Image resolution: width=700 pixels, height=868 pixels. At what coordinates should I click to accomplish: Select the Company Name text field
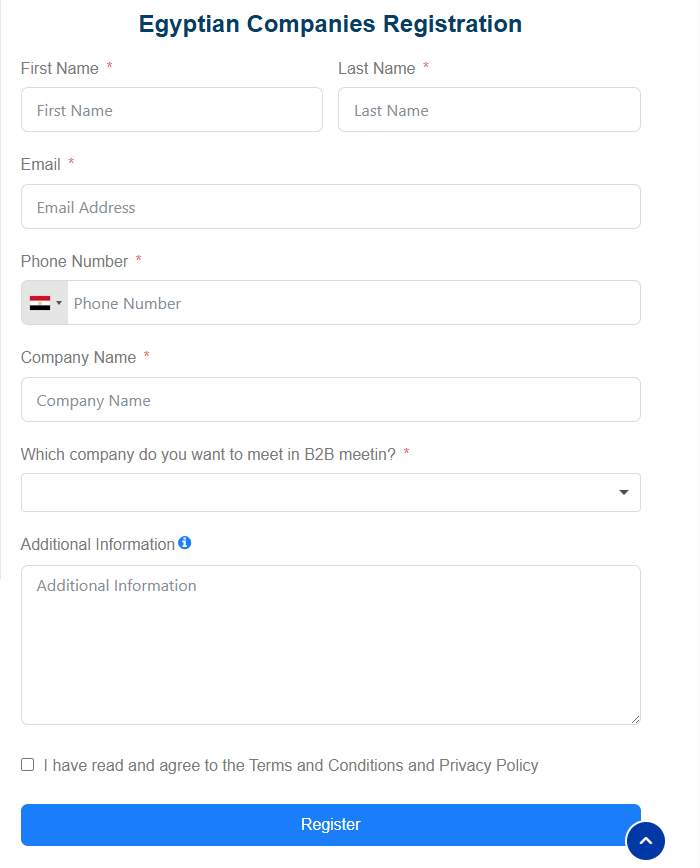pyautogui.click(x=330, y=400)
